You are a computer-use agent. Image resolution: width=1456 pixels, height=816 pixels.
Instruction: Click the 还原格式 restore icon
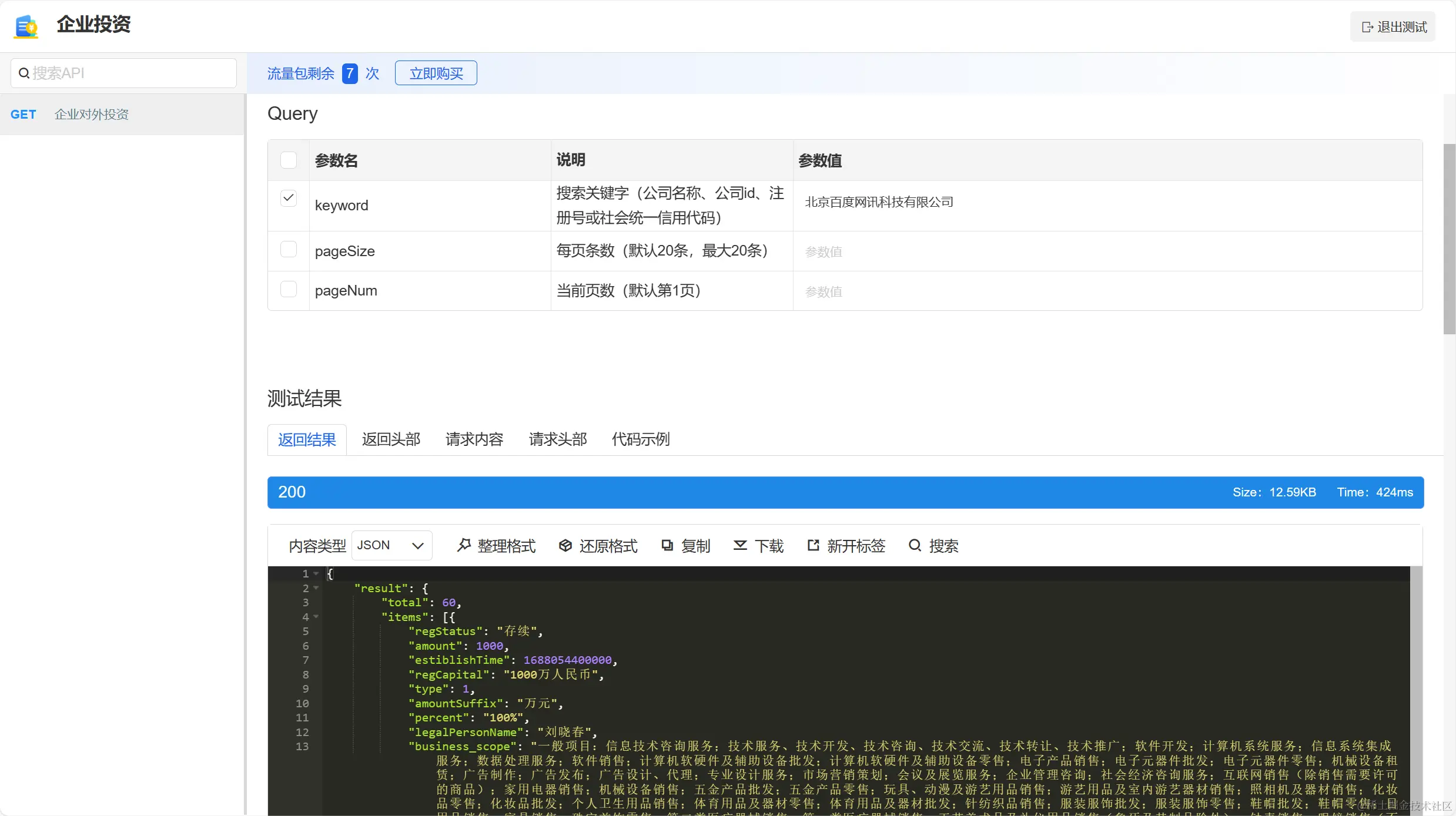click(x=565, y=545)
